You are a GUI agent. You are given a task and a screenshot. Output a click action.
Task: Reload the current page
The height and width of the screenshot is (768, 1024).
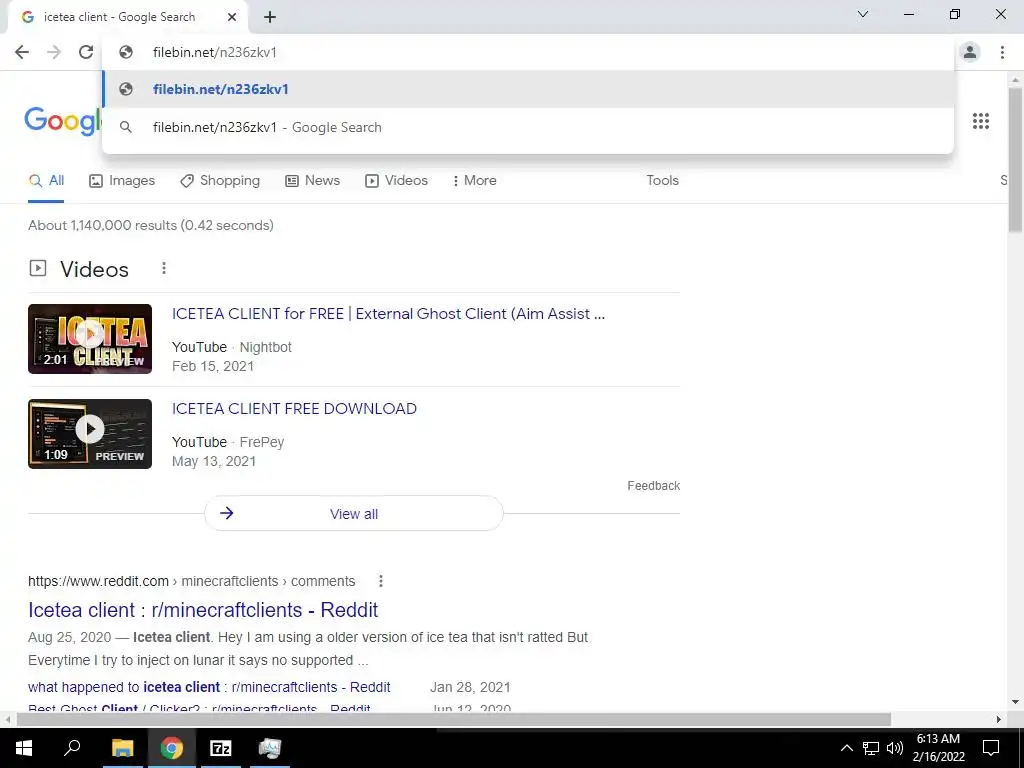coord(86,52)
